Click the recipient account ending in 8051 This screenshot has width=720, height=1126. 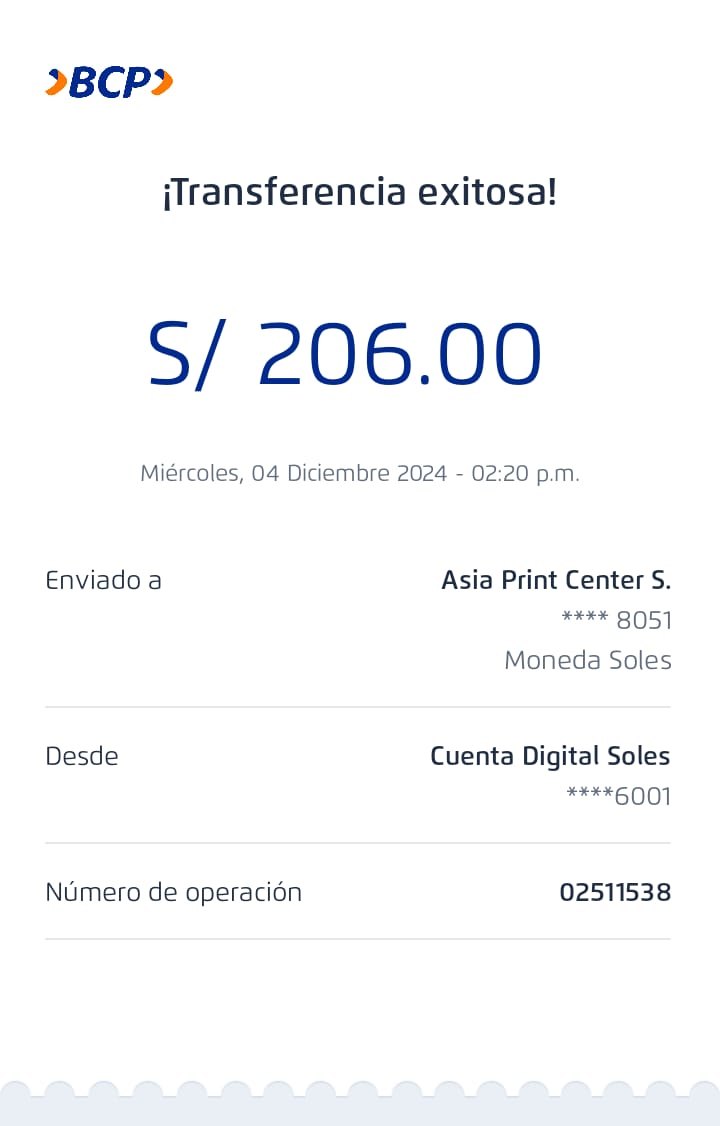pyautogui.click(x=616, y=620)
